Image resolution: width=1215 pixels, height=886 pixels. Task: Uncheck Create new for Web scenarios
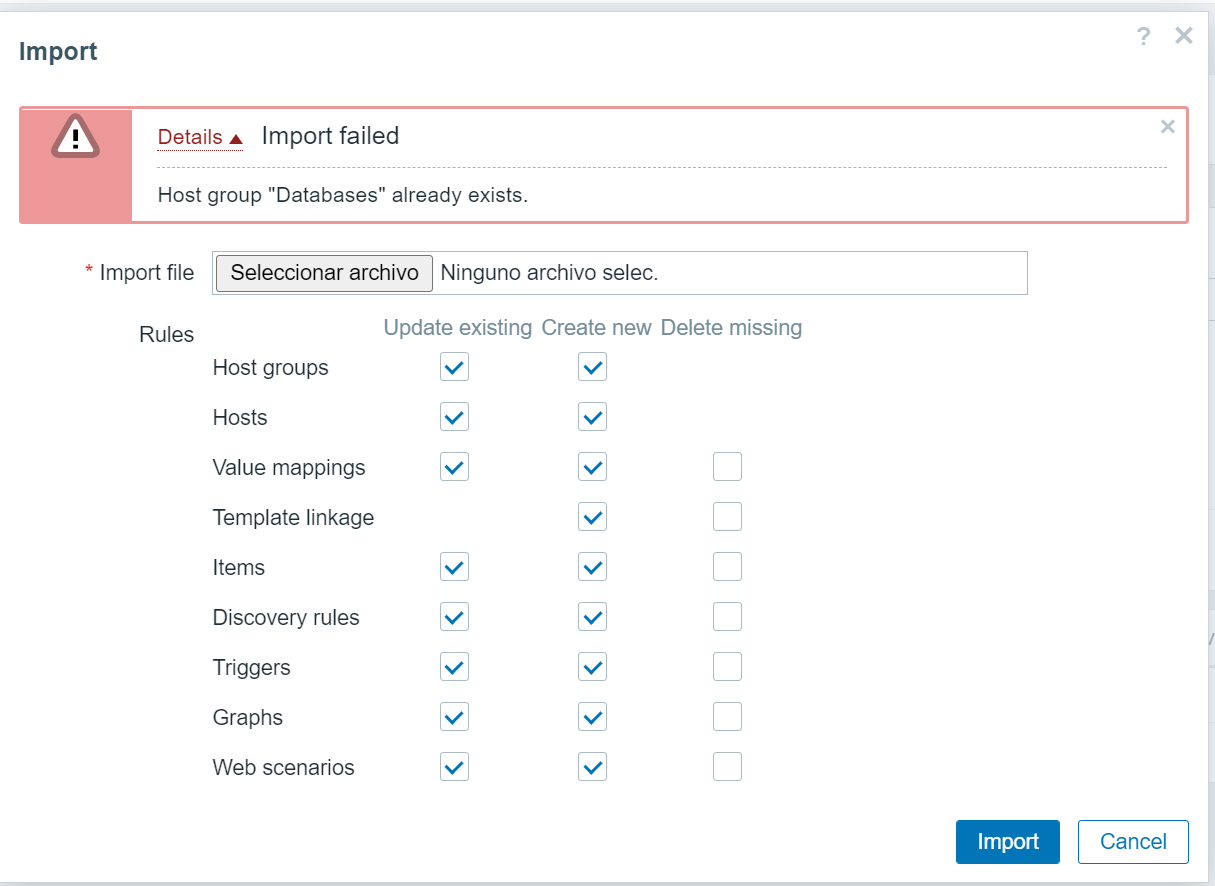pos(593,768)
